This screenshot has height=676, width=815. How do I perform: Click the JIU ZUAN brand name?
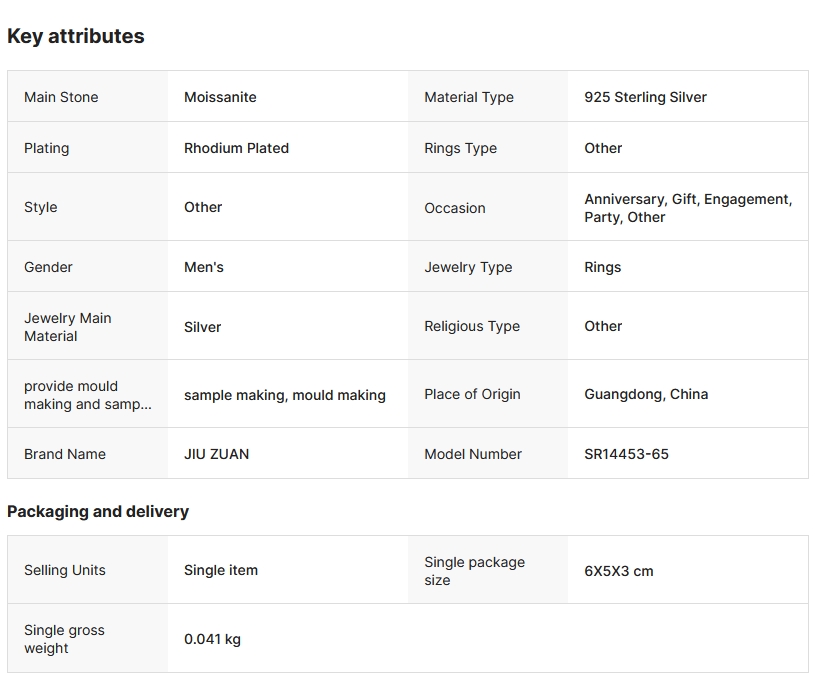(216, 454)
